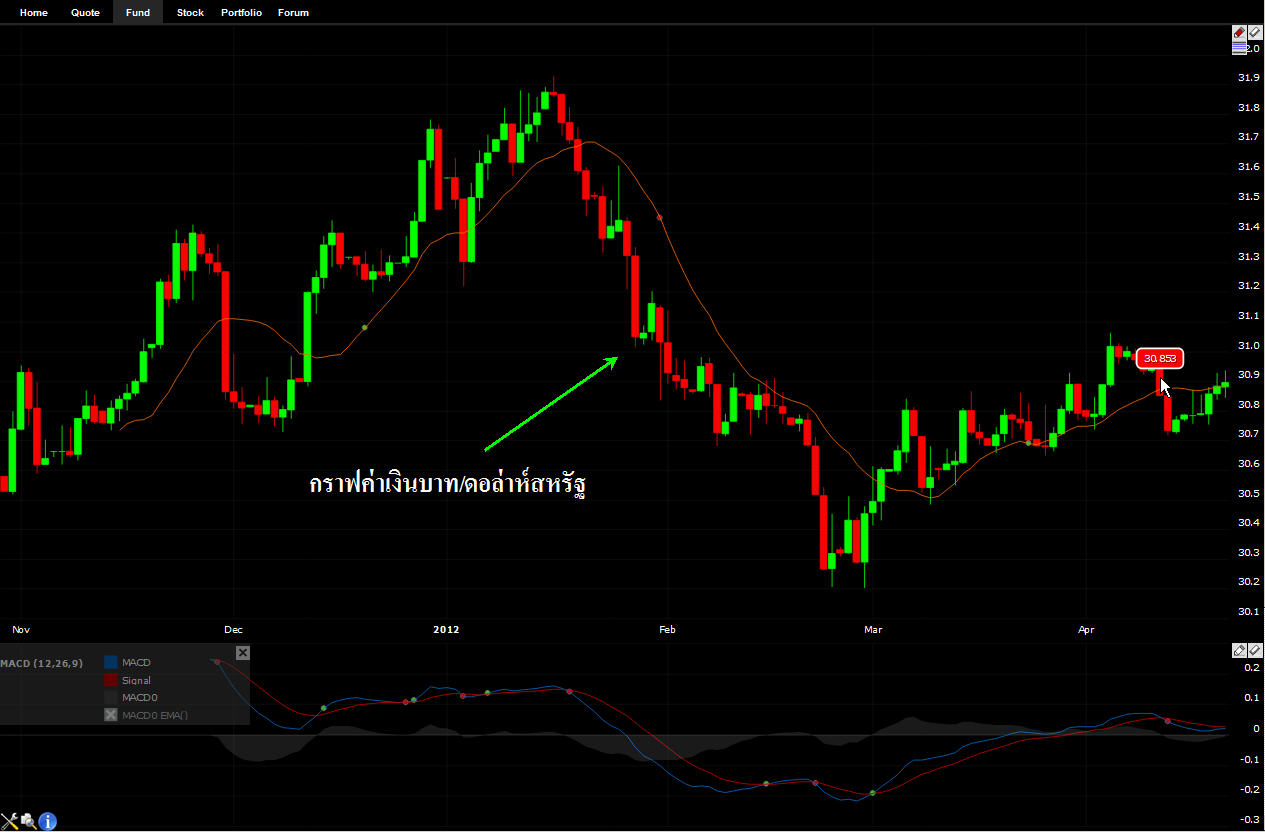This screenshot has height=832, width=1265.
Task: Go to the Portfolio tab
Action: coord(241,13)
